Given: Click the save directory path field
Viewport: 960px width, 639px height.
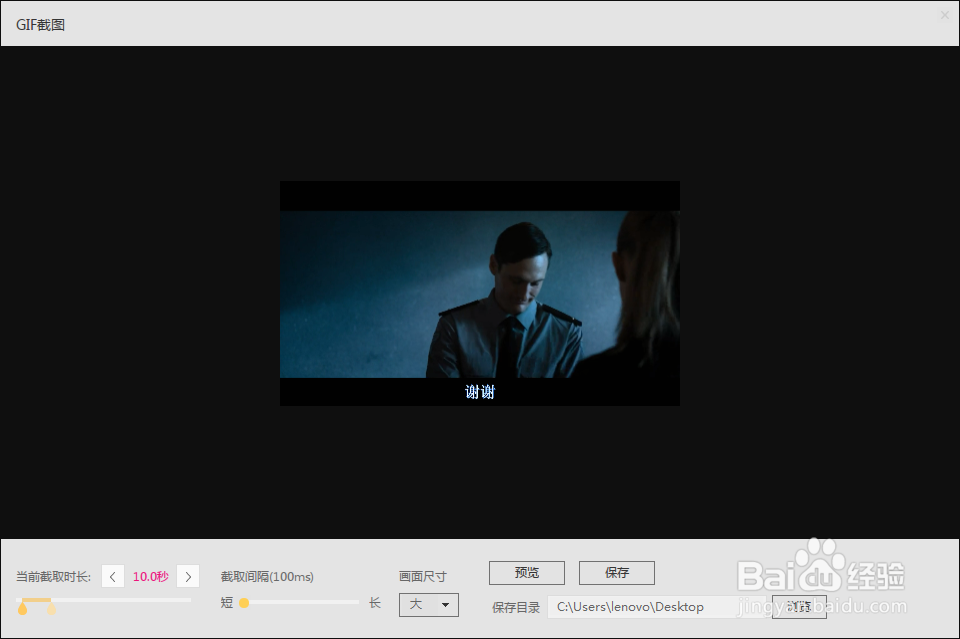Looking at the screenshot, I should (656, 607).
